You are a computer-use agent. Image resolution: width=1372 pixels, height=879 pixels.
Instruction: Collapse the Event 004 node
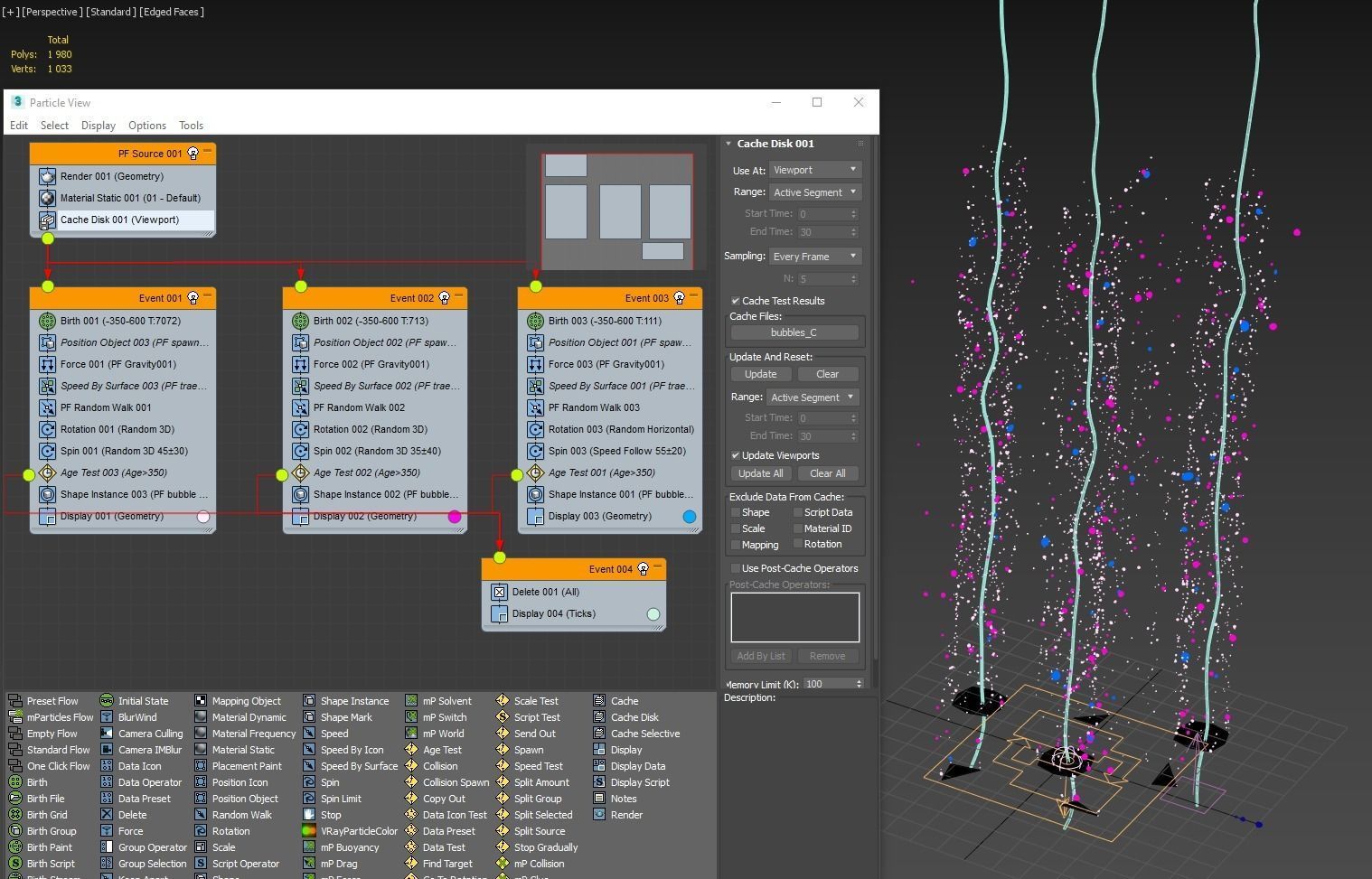point(658,566)
